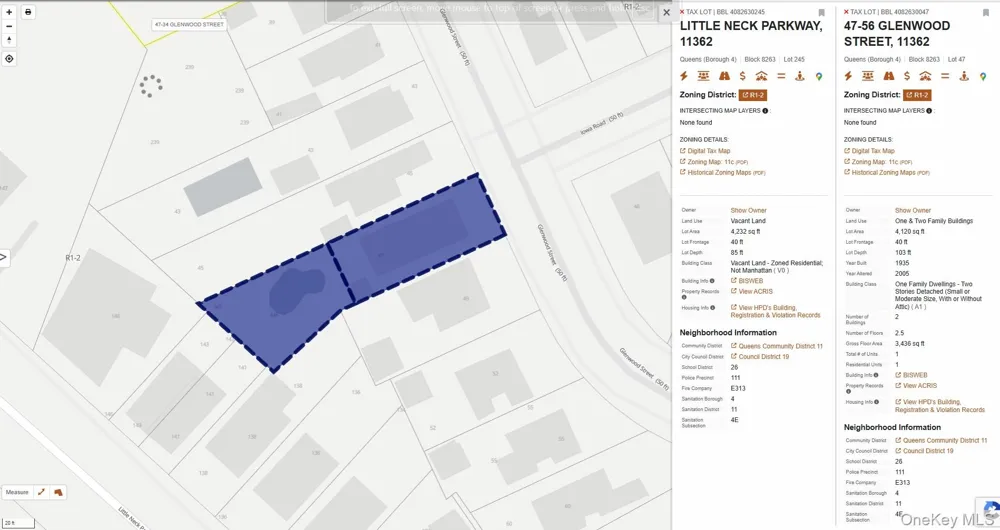
Task: Click Intersecting Map Layers info icon, Little Neck panel
Action: click(x=765, y=111)
